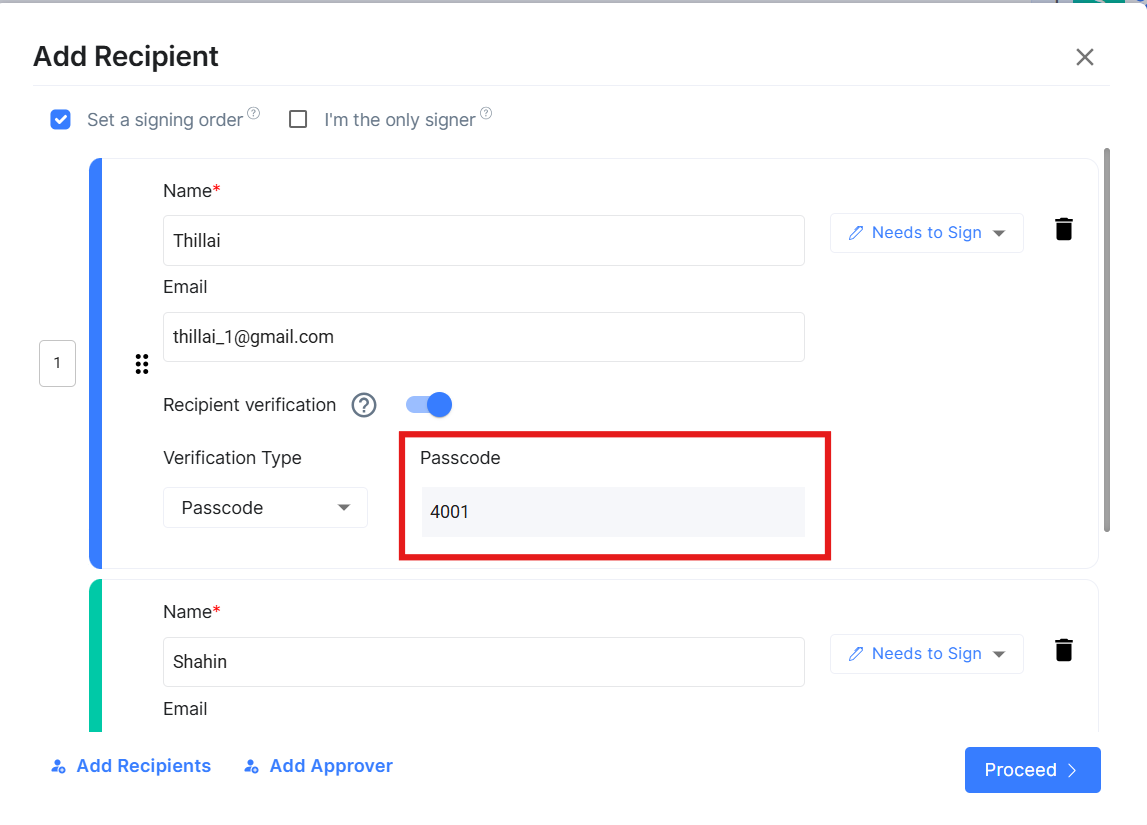
Task: Click the signing order number 1 box
Action: 57,363
